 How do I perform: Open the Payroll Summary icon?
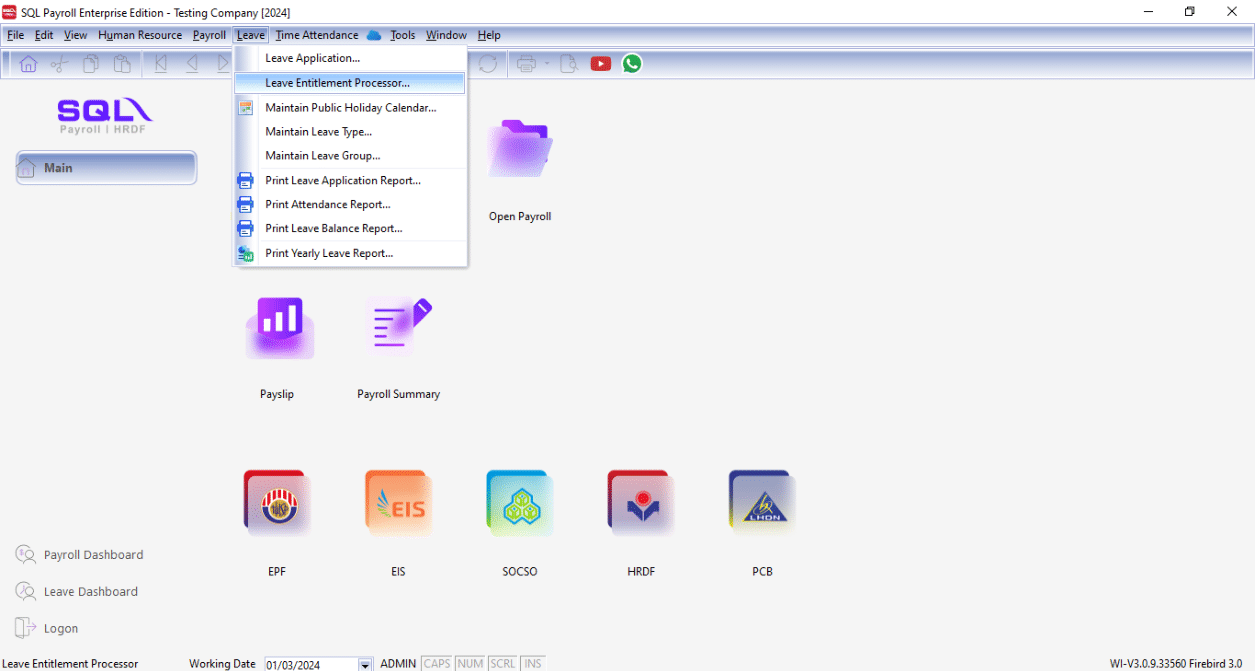point(398,327)
